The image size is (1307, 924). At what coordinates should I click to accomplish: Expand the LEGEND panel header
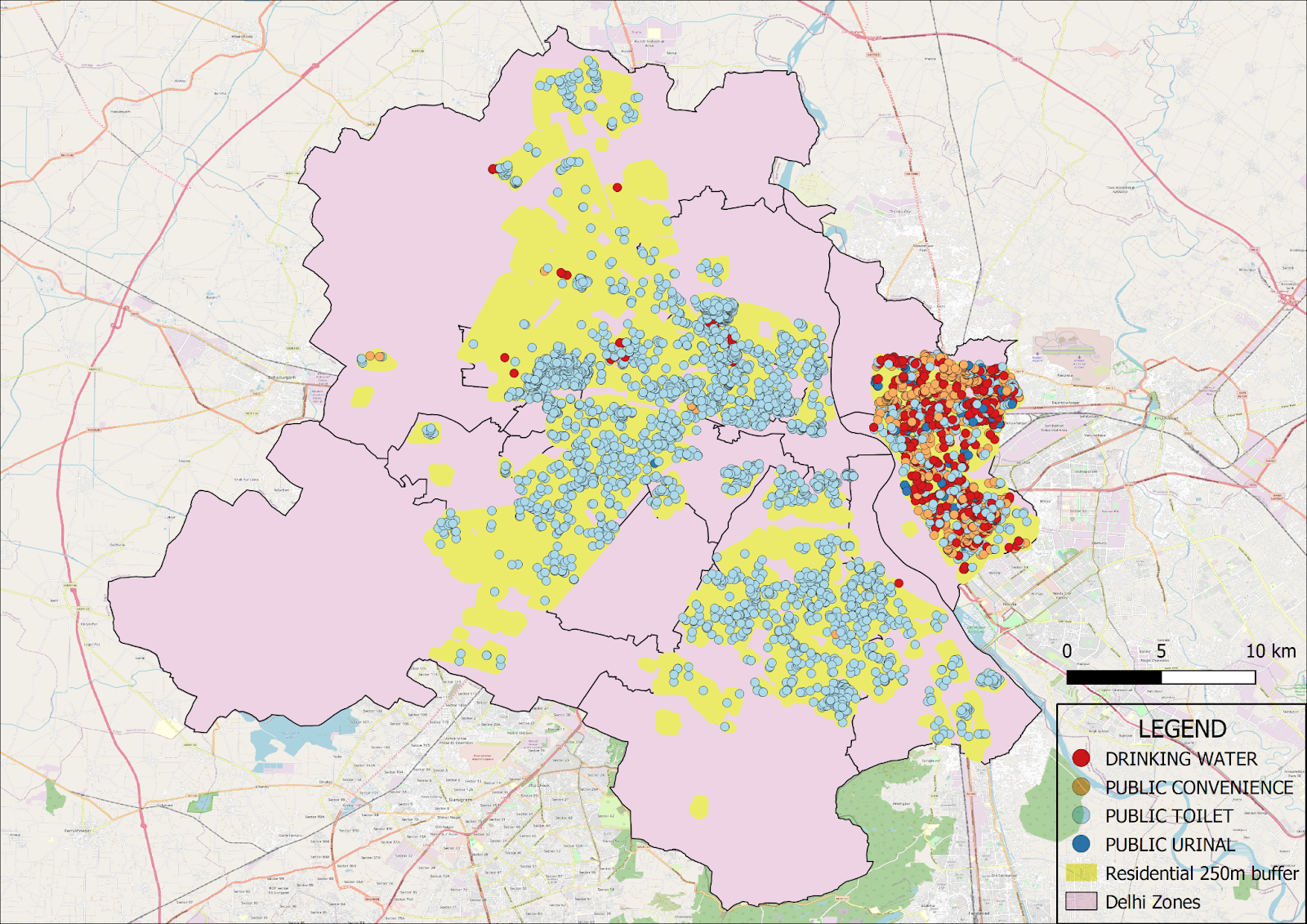pyautogui.click(x=1181, y=727)
